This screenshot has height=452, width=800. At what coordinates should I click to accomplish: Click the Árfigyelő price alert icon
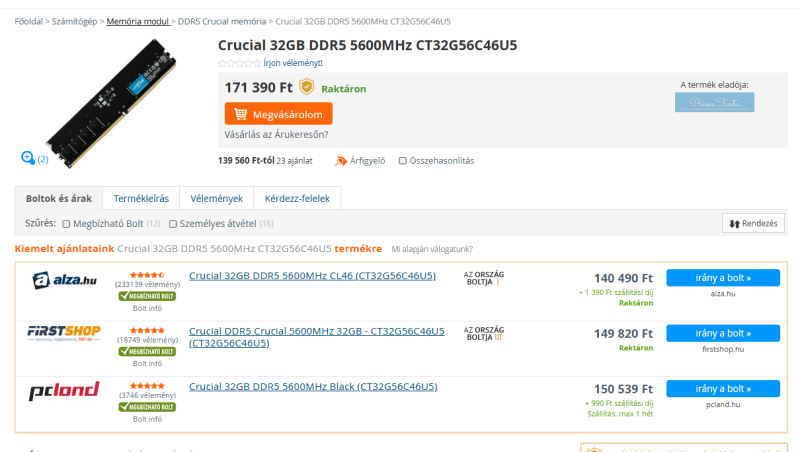click(x=340, y=161)
